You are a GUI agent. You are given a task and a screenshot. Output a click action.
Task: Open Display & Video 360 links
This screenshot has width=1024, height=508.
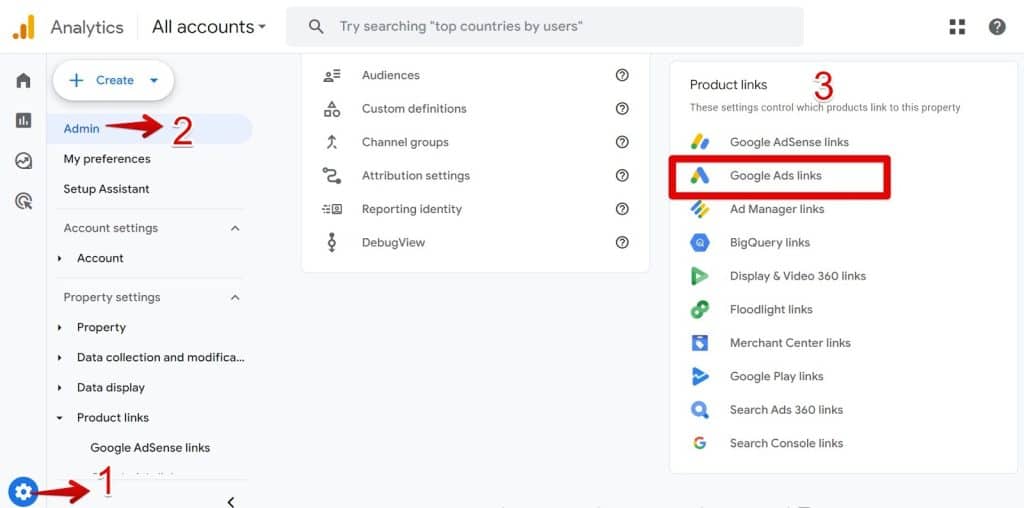[798, 276]
